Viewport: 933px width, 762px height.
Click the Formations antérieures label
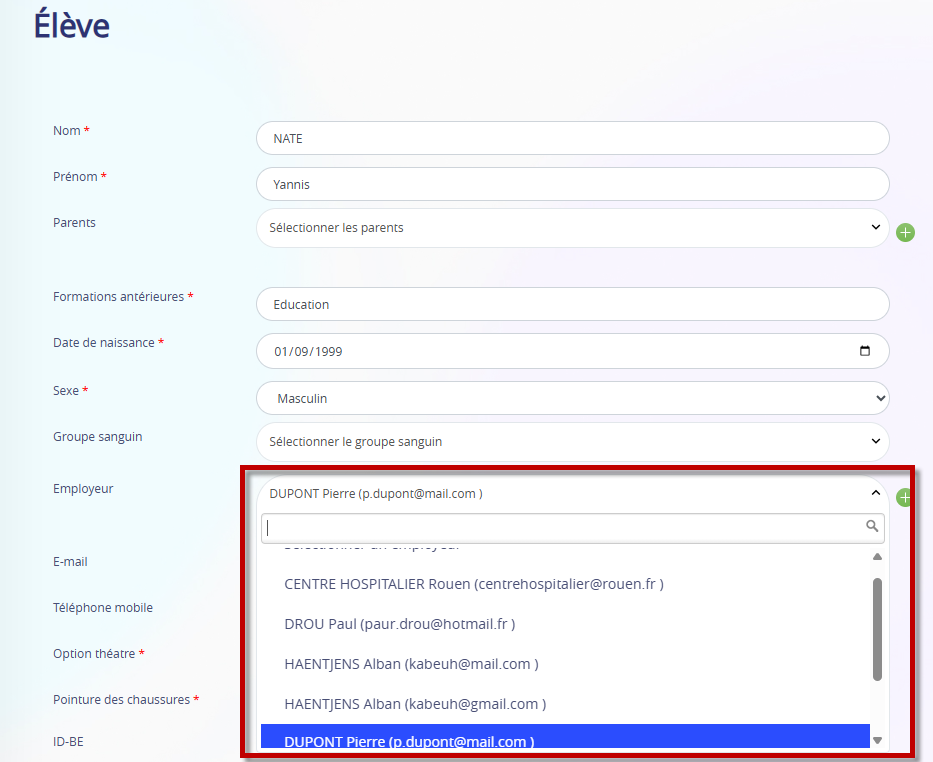[x=118, y=296]
